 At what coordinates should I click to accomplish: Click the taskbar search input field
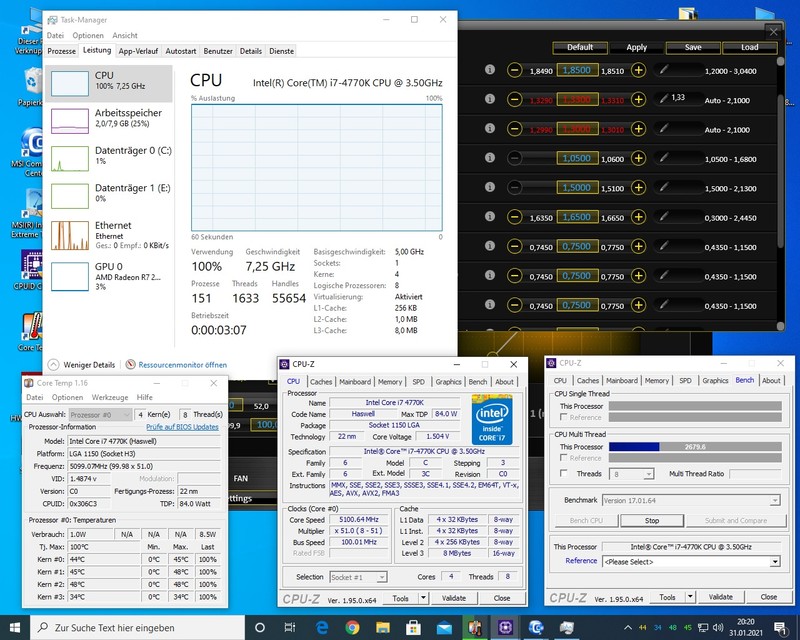(138, 627)
